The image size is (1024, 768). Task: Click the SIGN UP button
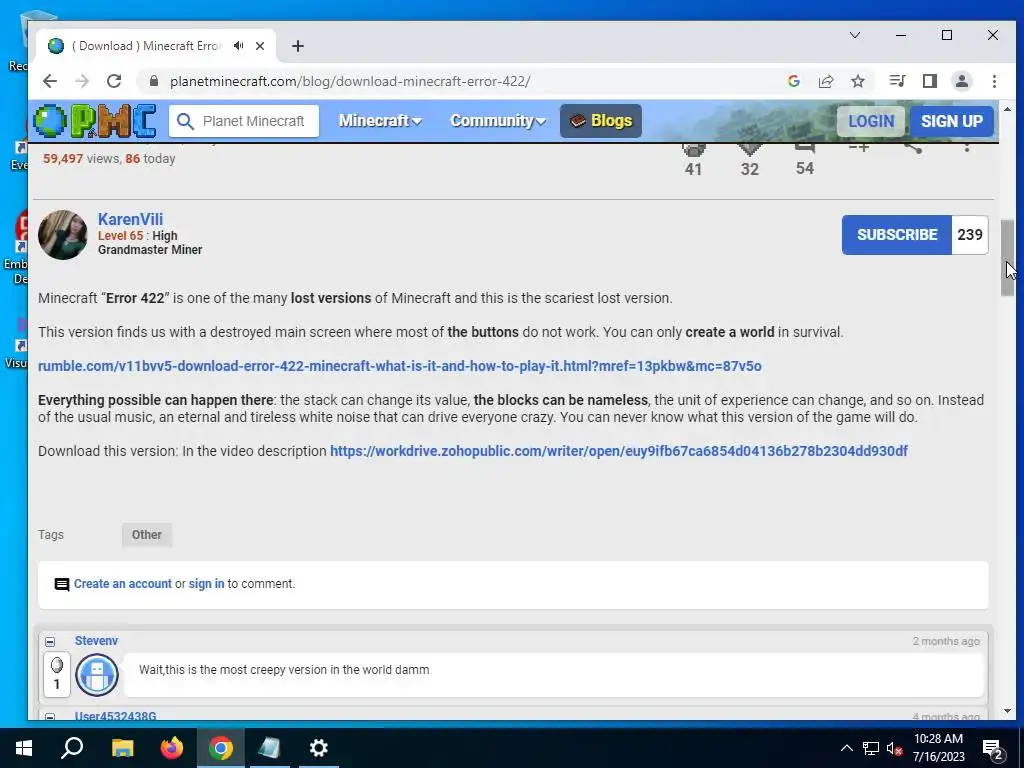click(x=952, y=121)
